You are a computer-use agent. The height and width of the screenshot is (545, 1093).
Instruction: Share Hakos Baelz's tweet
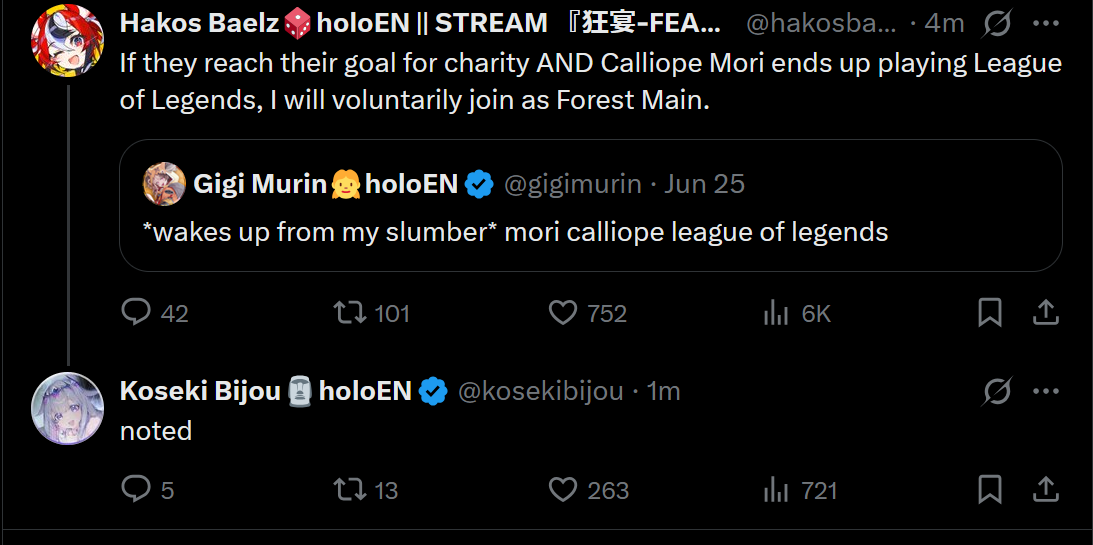point(1045,313)
